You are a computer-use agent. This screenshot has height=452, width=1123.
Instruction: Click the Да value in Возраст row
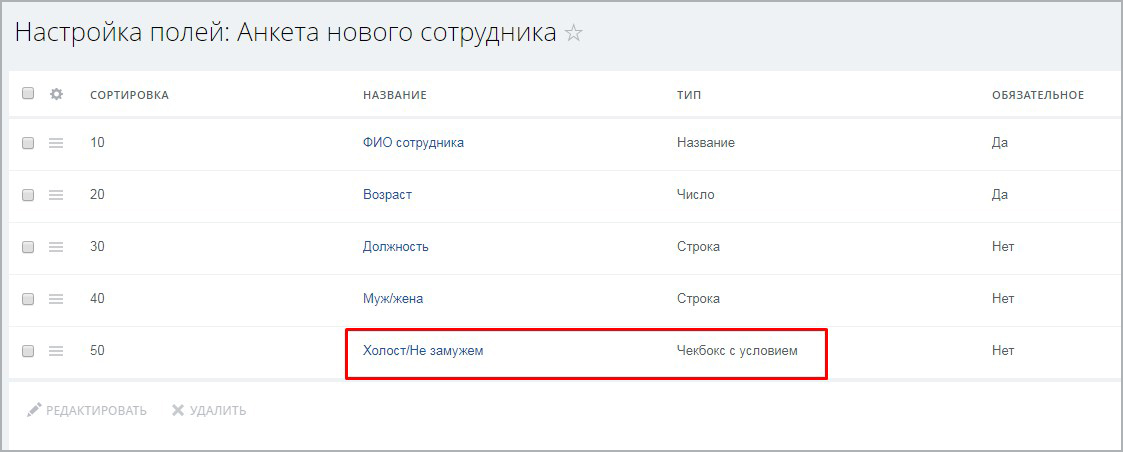[x=1000, y=195]
